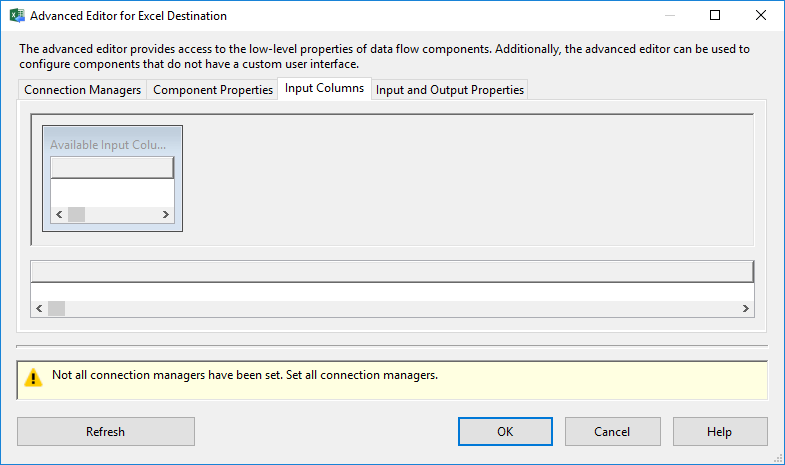Open Help for the editor
Image resolution: width=785 pixels, height=465 pixels.
(719, 431)
